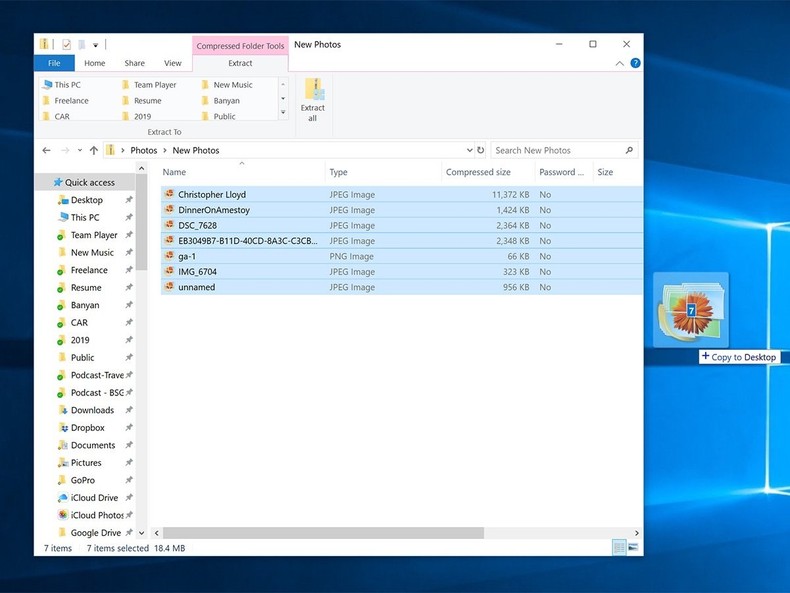Click the Extract all button
Screen dimensions: 790x593
point(313,99)
